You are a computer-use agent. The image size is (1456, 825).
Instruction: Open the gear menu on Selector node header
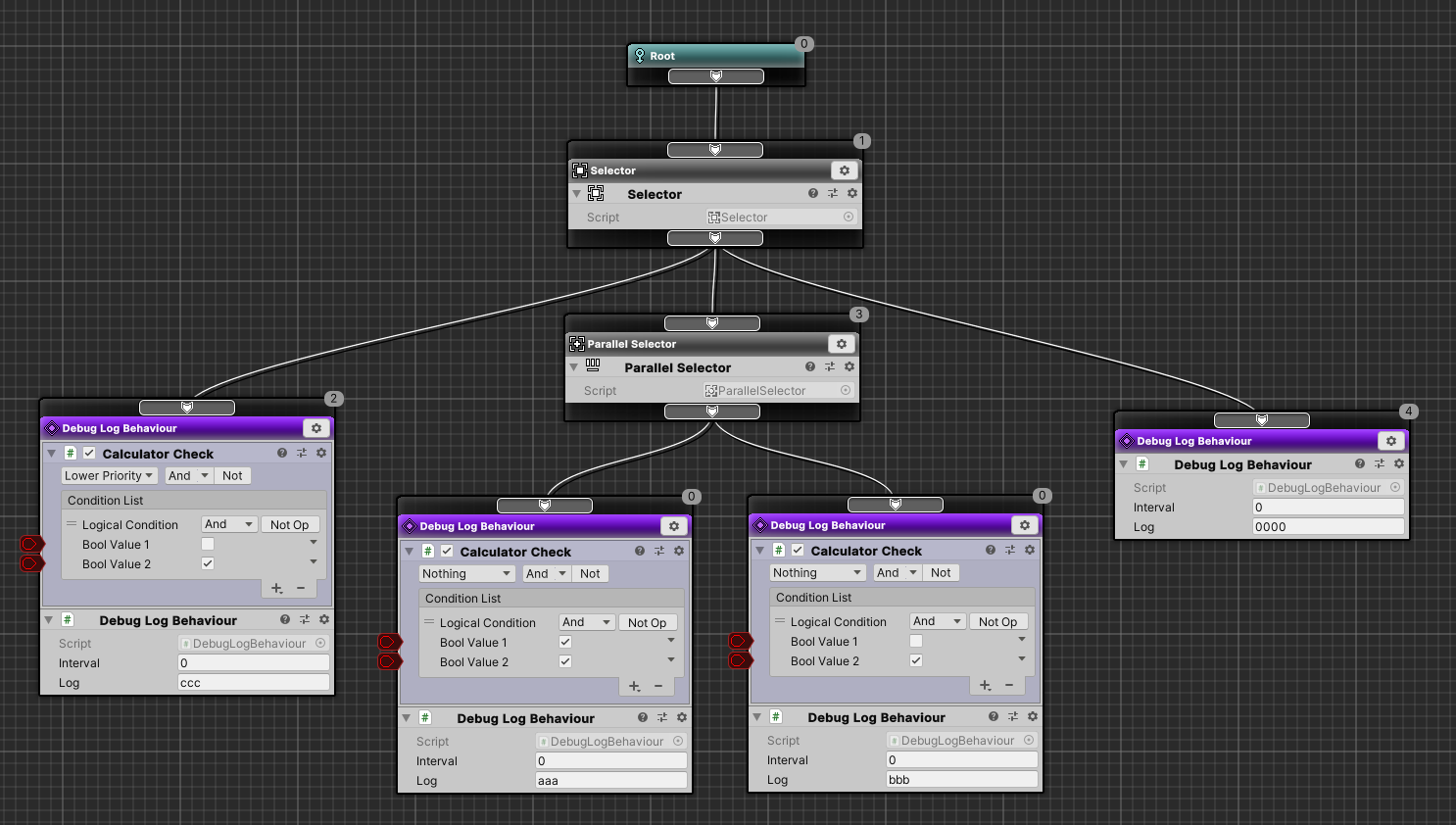844,170
